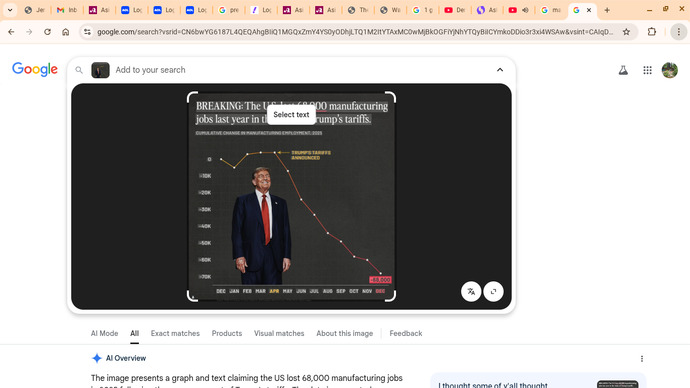Open the browser home page
The width and height of the screenshot is (690, 388).
point(66,32)
